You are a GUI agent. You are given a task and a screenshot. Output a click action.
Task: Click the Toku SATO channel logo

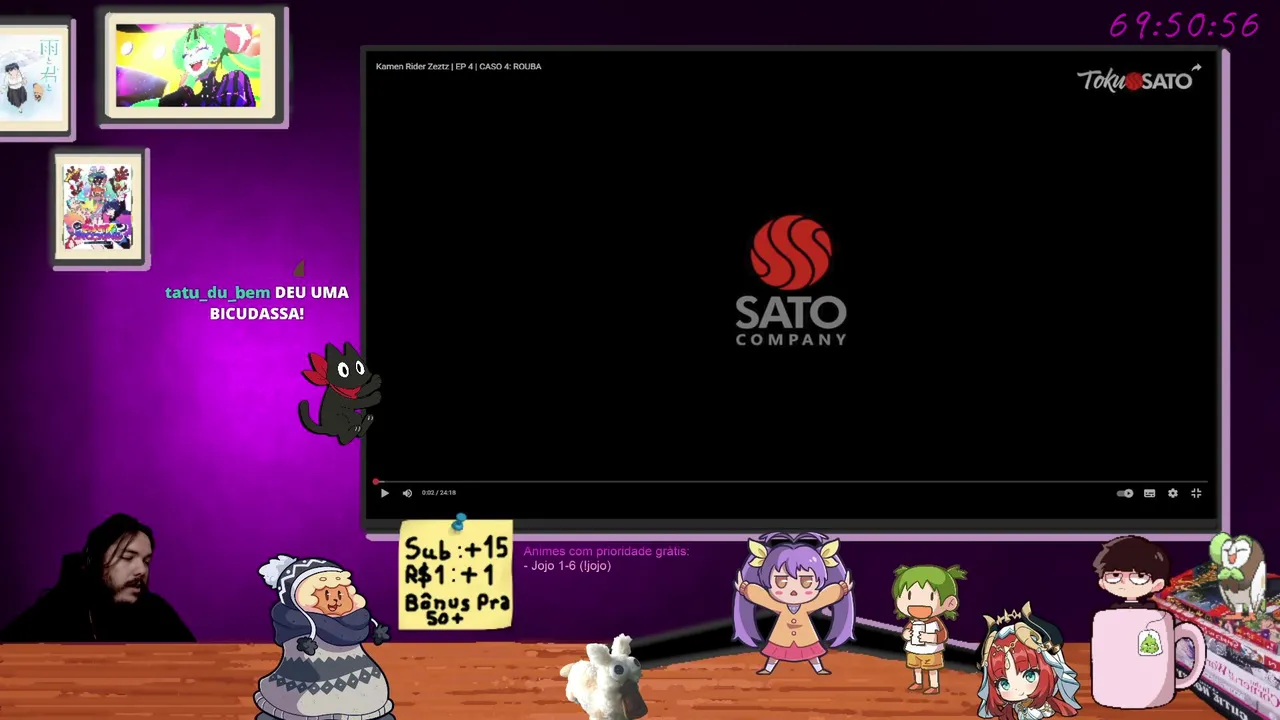click(x=1134, y=80)
